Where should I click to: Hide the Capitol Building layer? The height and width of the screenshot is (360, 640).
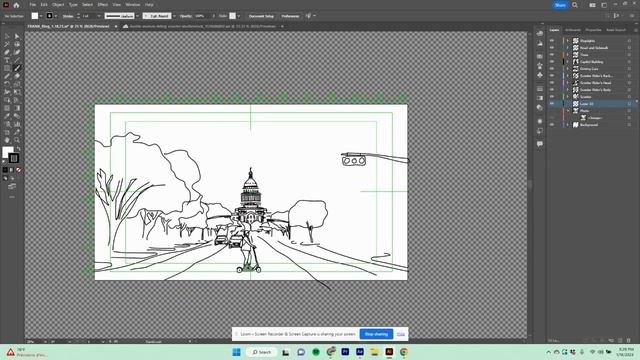coord(552,62)
